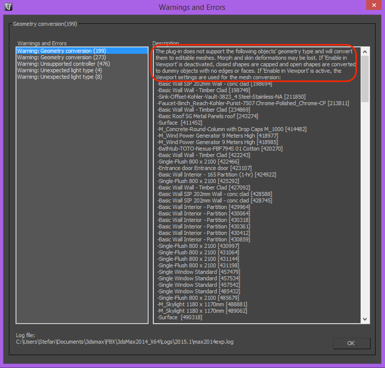This screenshot has width=385, height=368.
Task: Click the Interior Partition [430318] entry
Action: 204,220
